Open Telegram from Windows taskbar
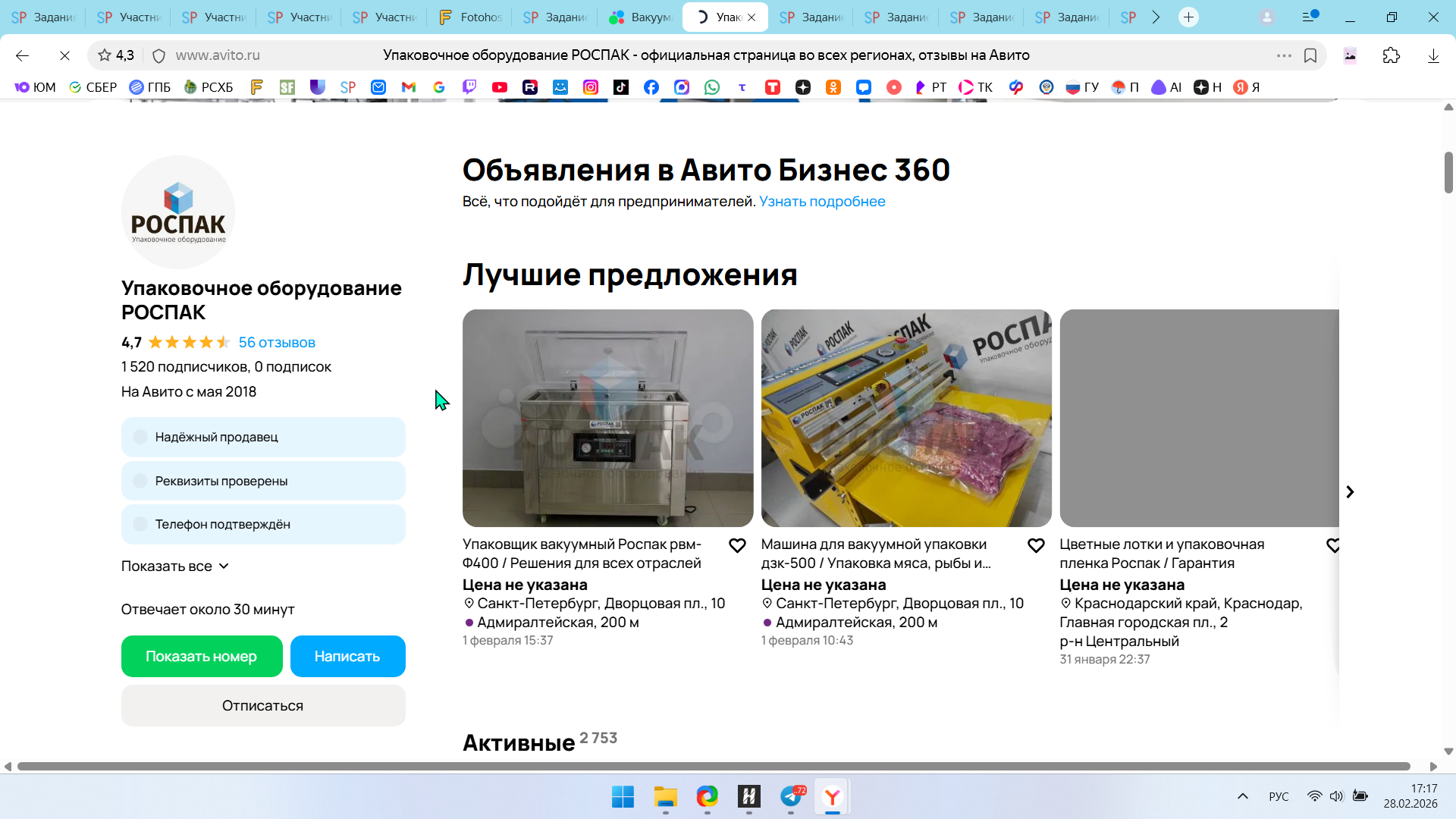Image resolution: width=1456 pixels, height=819 pixels. pyautogui.click(x=791, y=796)
